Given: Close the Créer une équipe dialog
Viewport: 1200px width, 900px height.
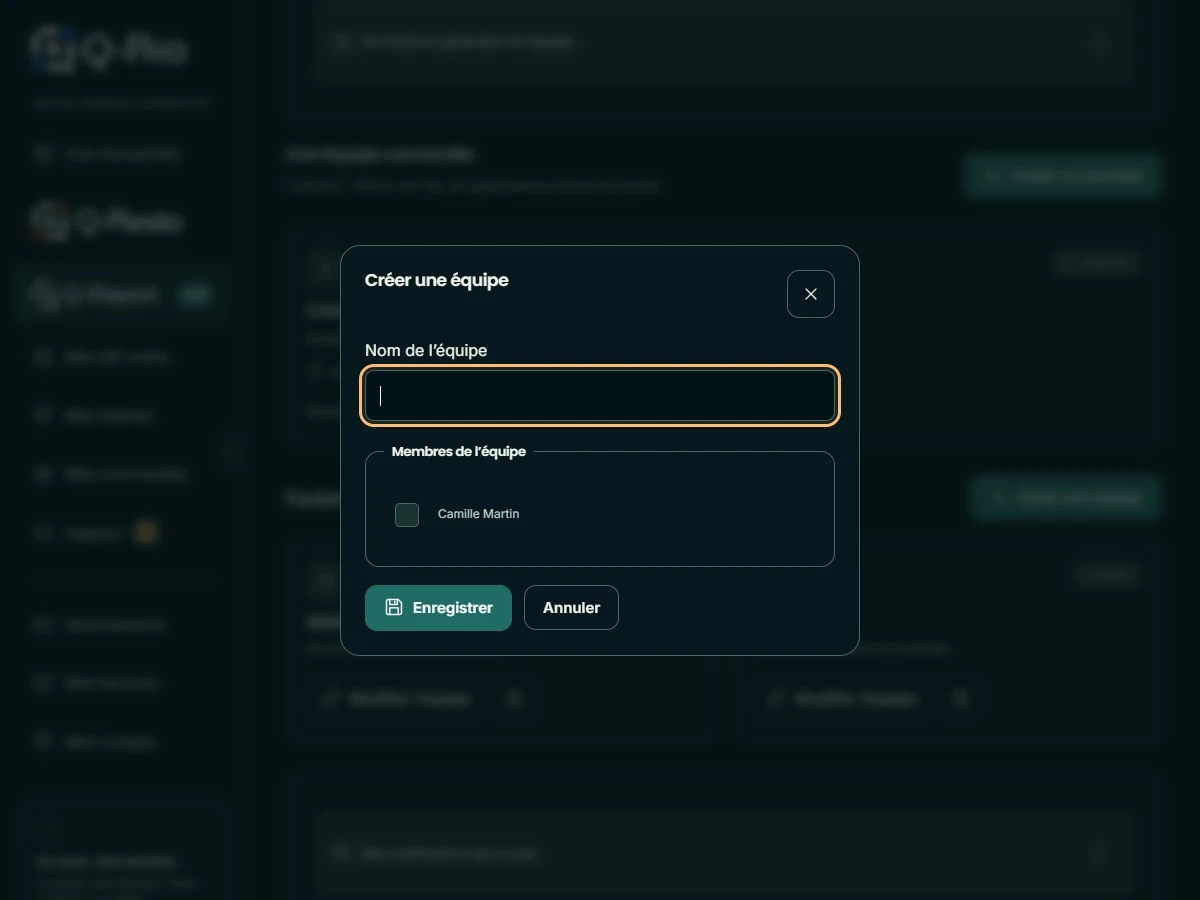Looking at the screenshot, I should click(811, 294).
